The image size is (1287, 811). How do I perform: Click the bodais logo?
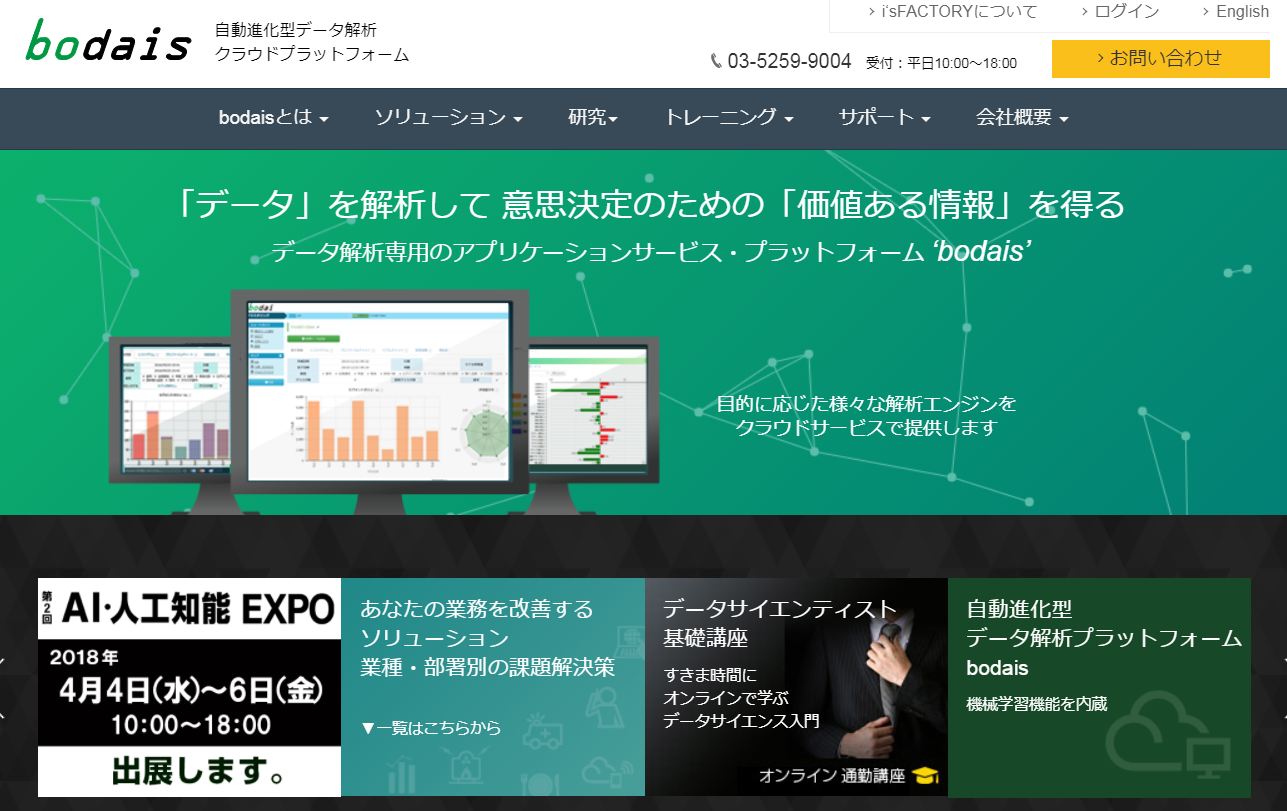[108, 42]
